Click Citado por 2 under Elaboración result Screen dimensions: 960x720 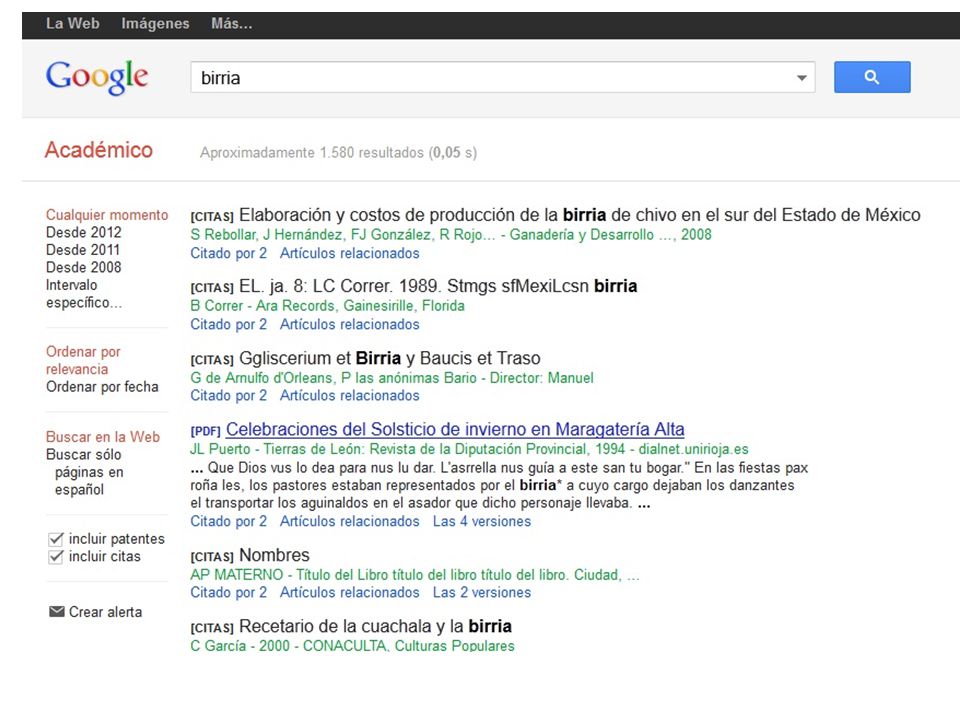228,253
